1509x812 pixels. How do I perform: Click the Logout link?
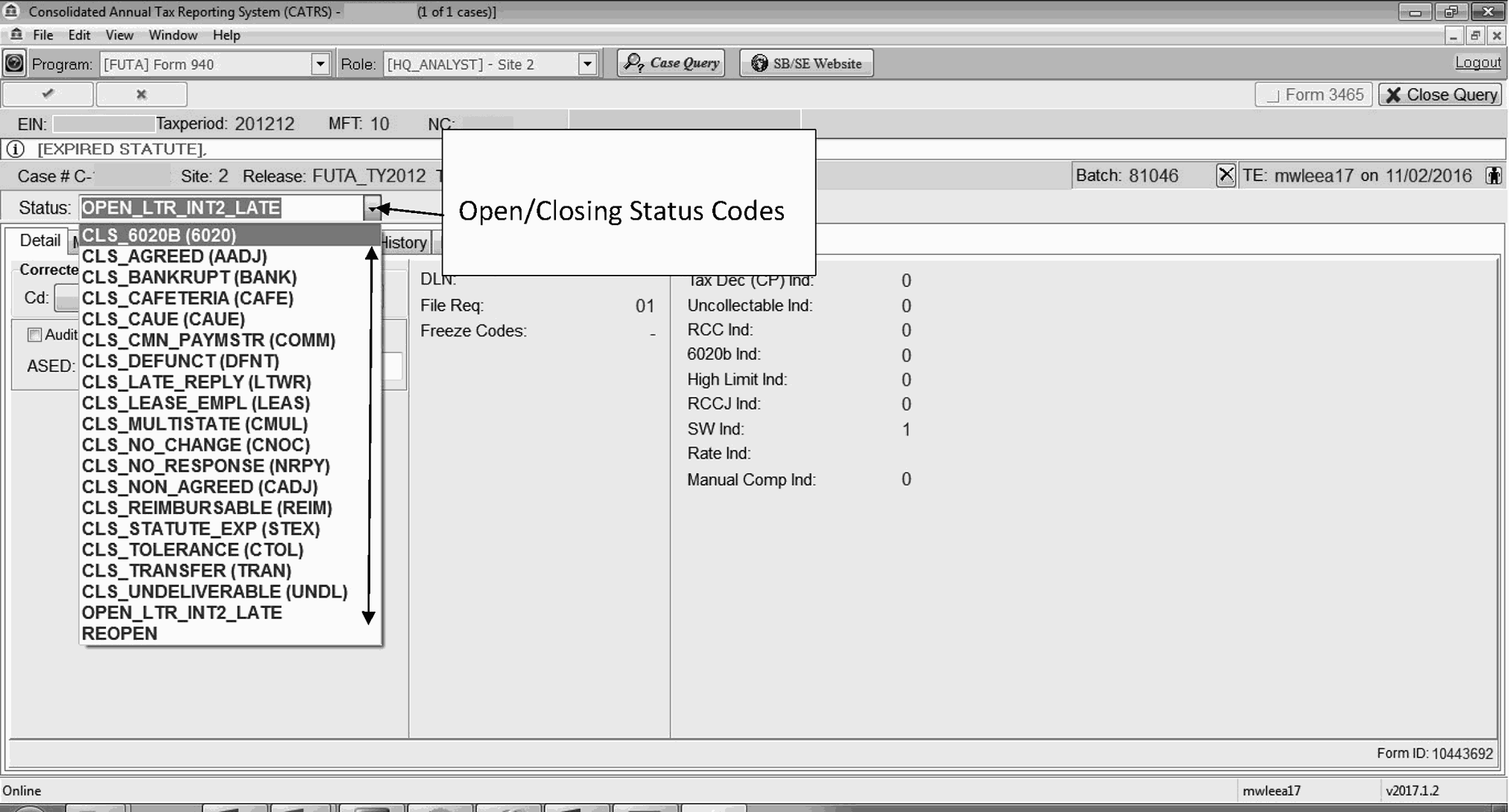pos(1477,63)
